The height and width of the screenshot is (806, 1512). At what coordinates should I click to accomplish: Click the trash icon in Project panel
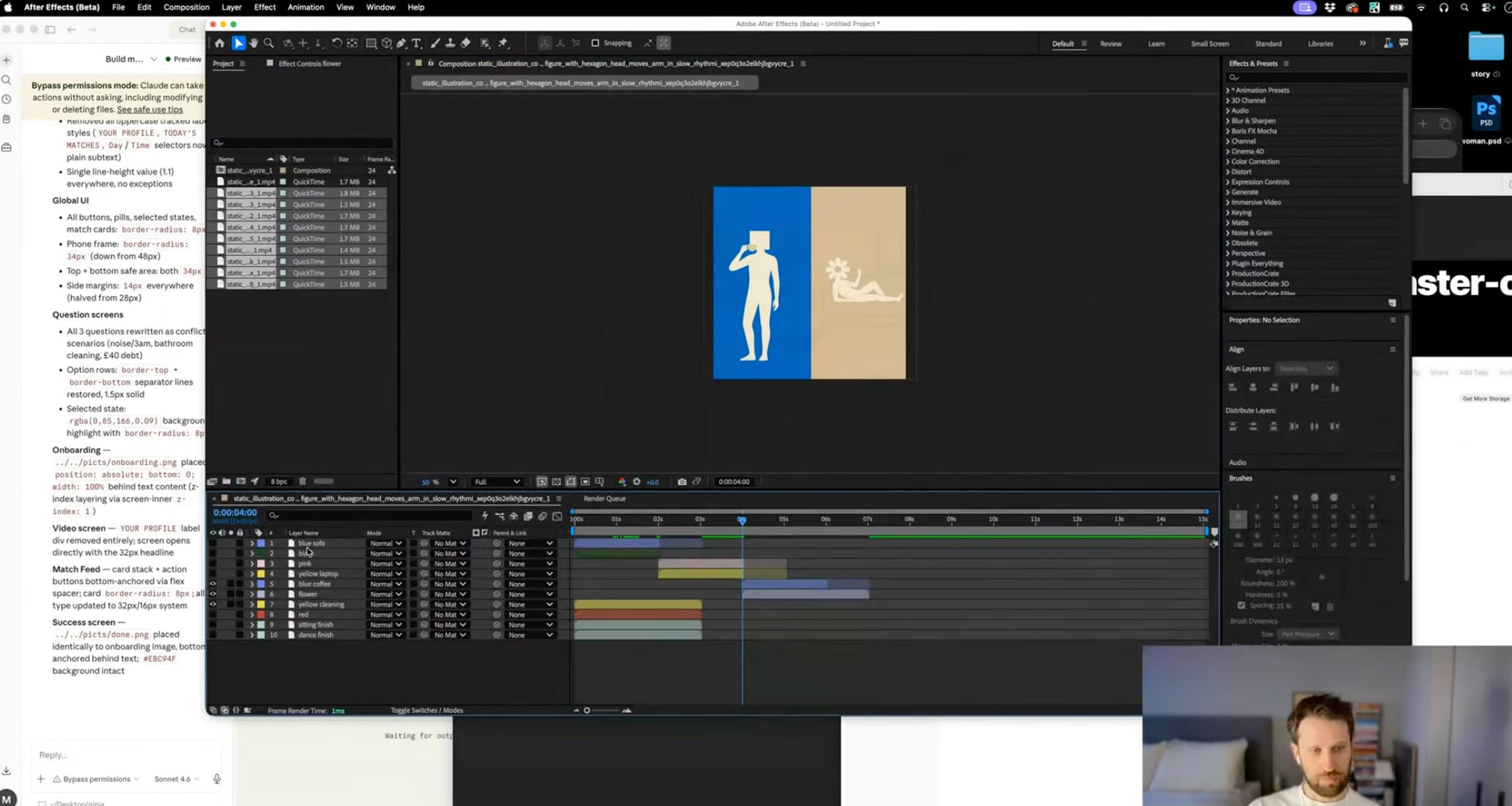click(302, 482)
